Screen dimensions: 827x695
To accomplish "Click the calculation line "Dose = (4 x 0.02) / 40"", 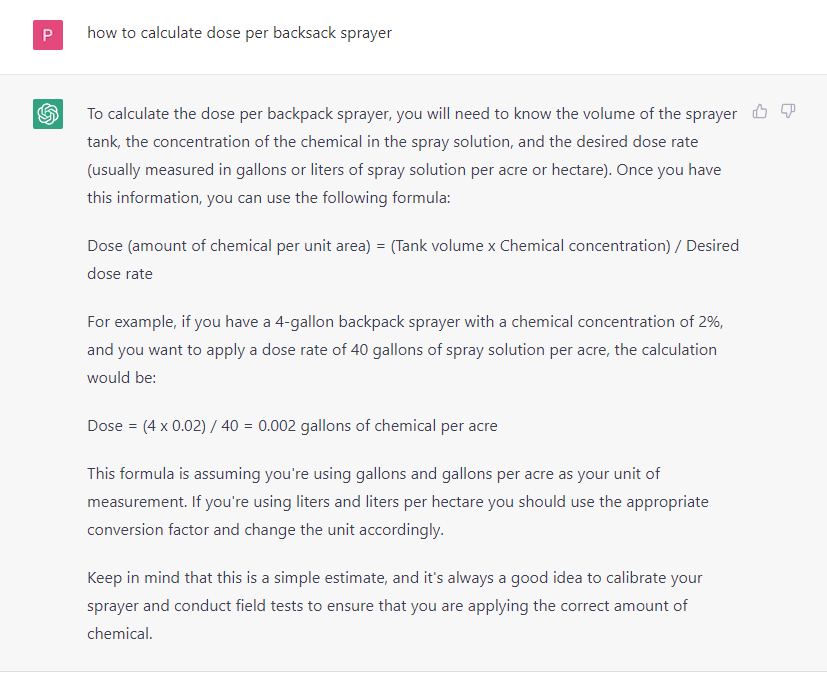I will [292, 426].
